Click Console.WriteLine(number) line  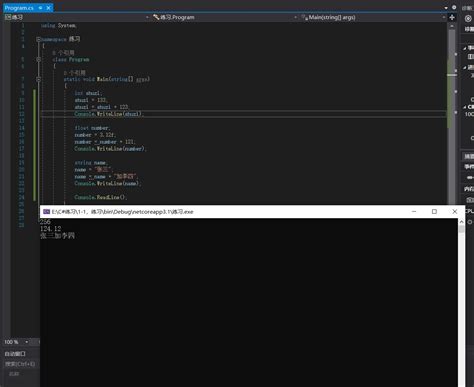(x=110, y=149)
